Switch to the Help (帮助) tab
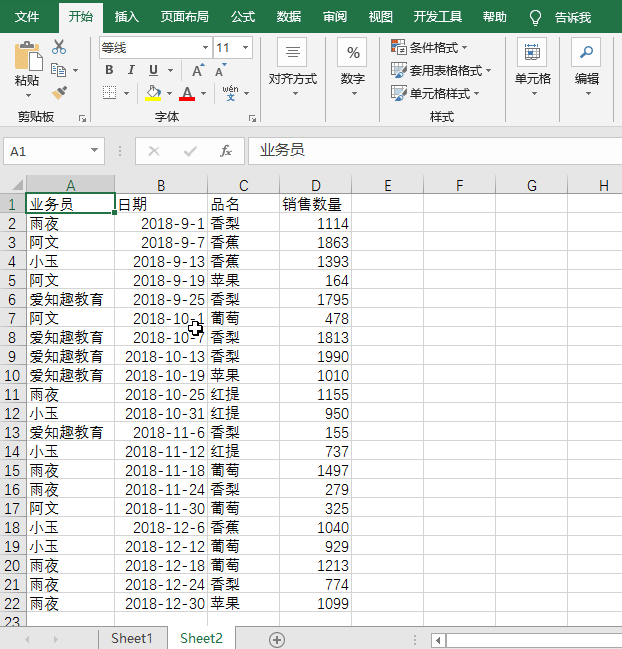The width and height of the screenshot is (622, 649). (495, 17)
